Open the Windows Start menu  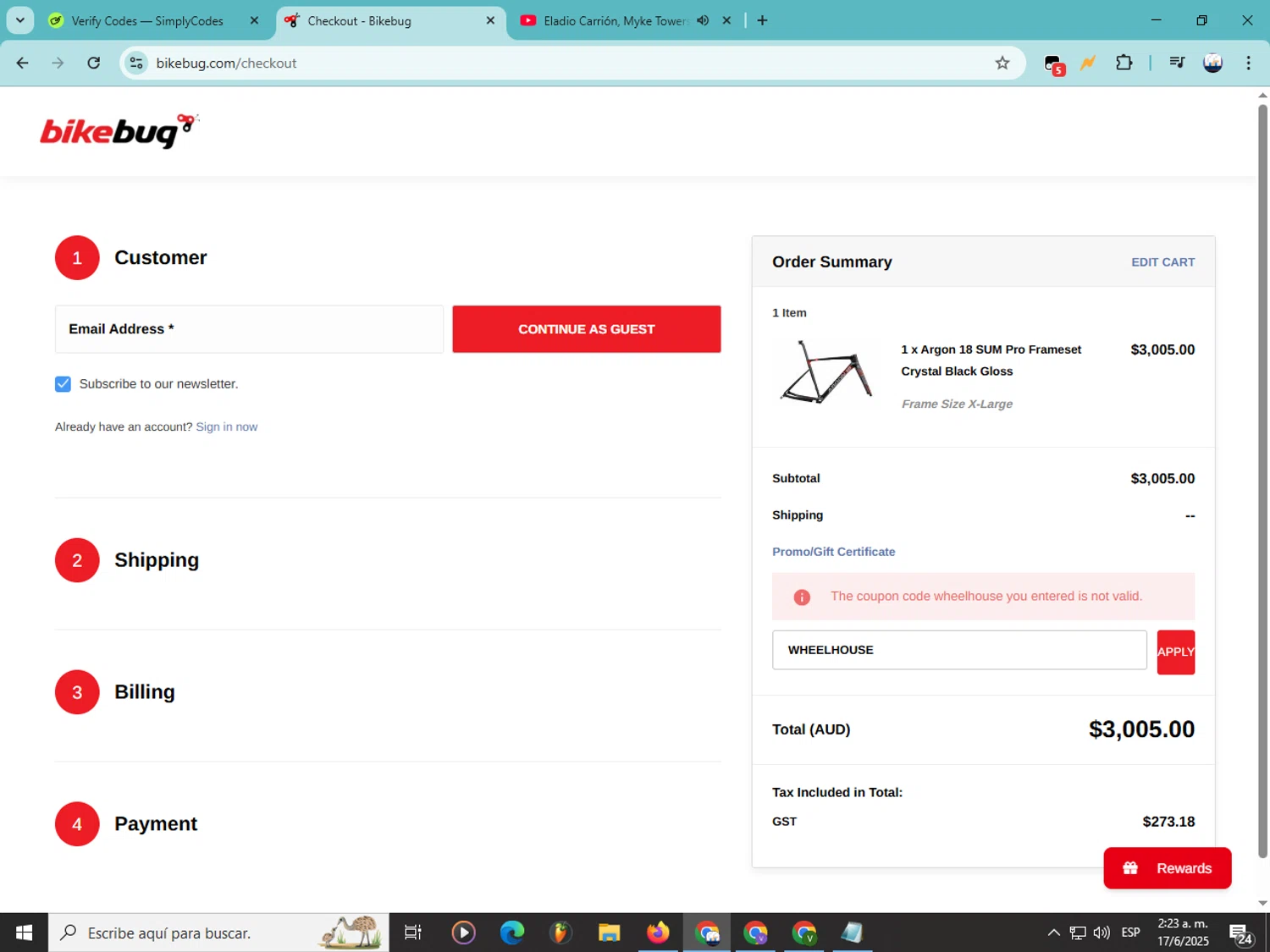(24, 933)
